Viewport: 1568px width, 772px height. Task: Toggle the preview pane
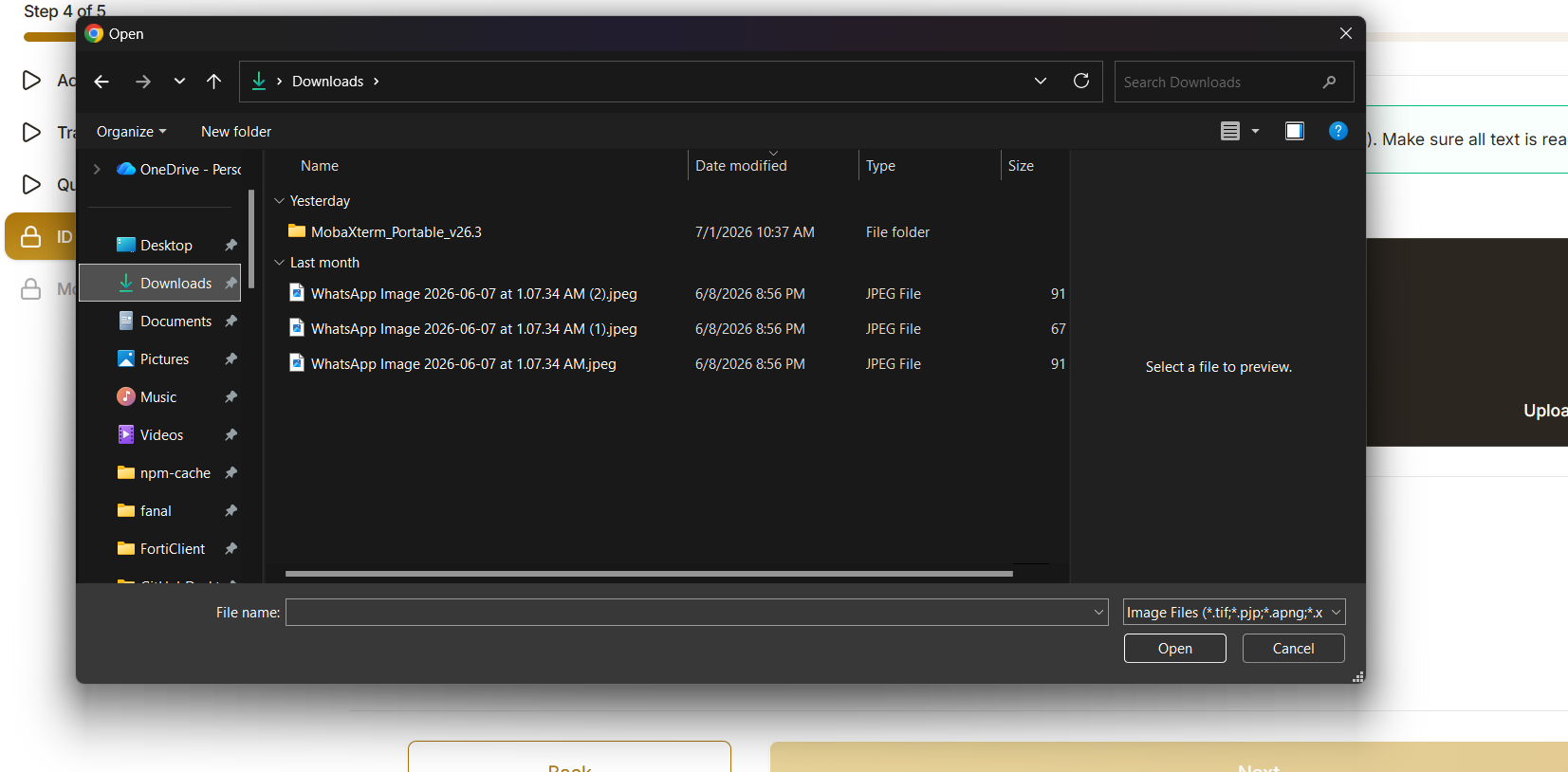pyautogui.click(x=1295, y=131)
